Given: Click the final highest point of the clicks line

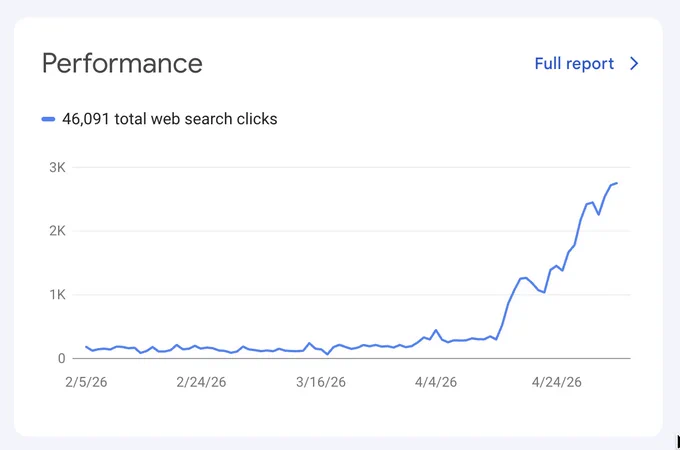Looking at the screenshot, I should point(616,183).
